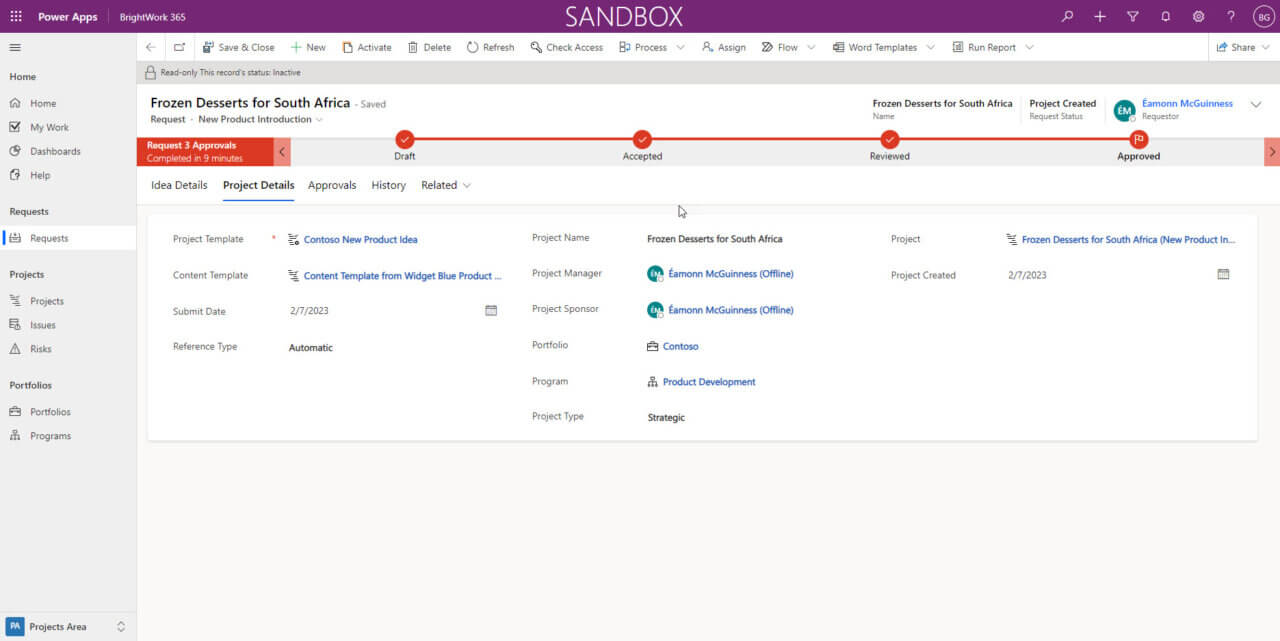Switch to the Idea Details tab
This screenshot has width=1280, height=641.
point(179,185)
